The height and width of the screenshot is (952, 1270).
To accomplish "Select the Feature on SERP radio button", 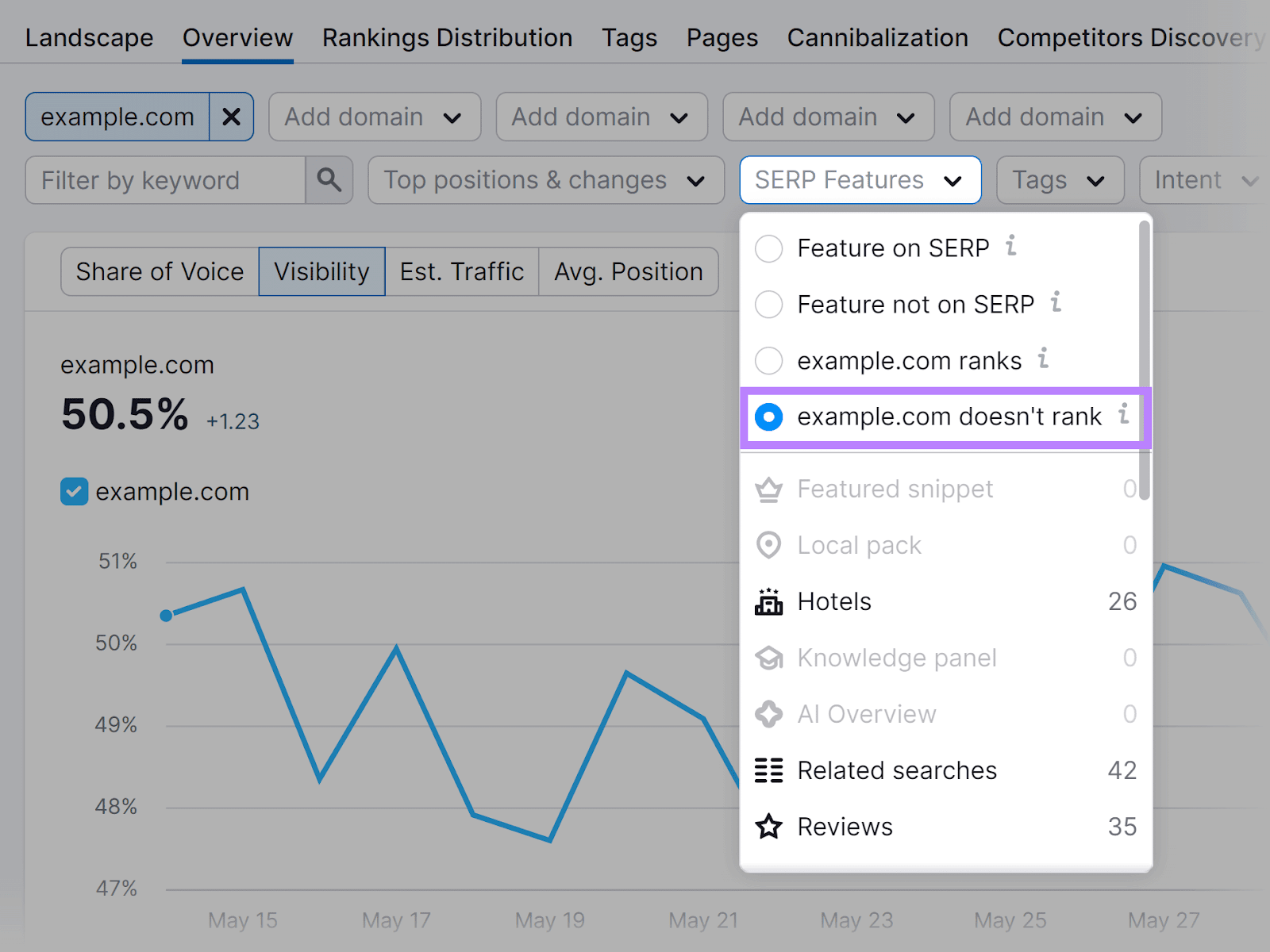I will pyautogui.click(x=768, y=248).
